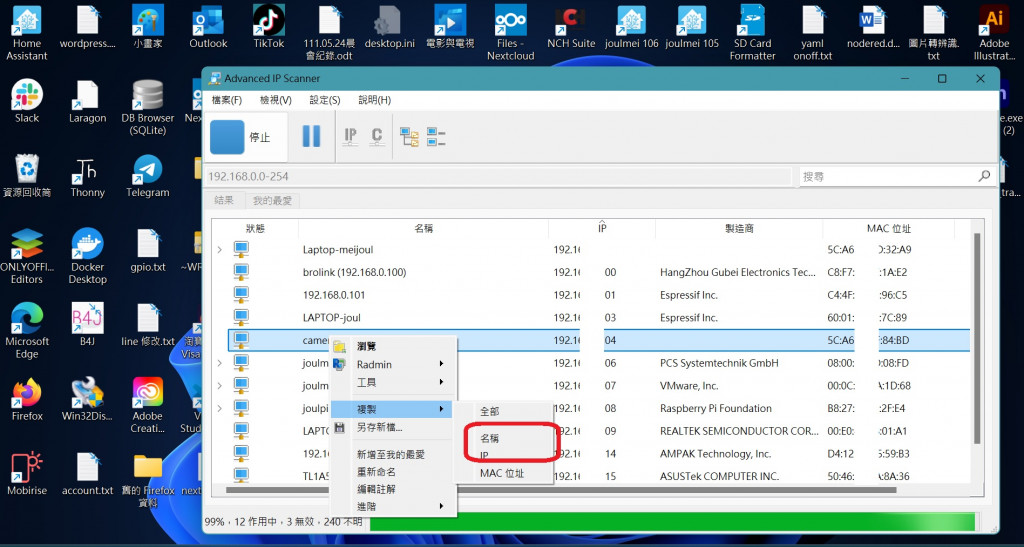The width and height of the screenshot is (1024, 547).
Task: Open the Microsoft Edge desktop shortcut
Action: (27, 332)
